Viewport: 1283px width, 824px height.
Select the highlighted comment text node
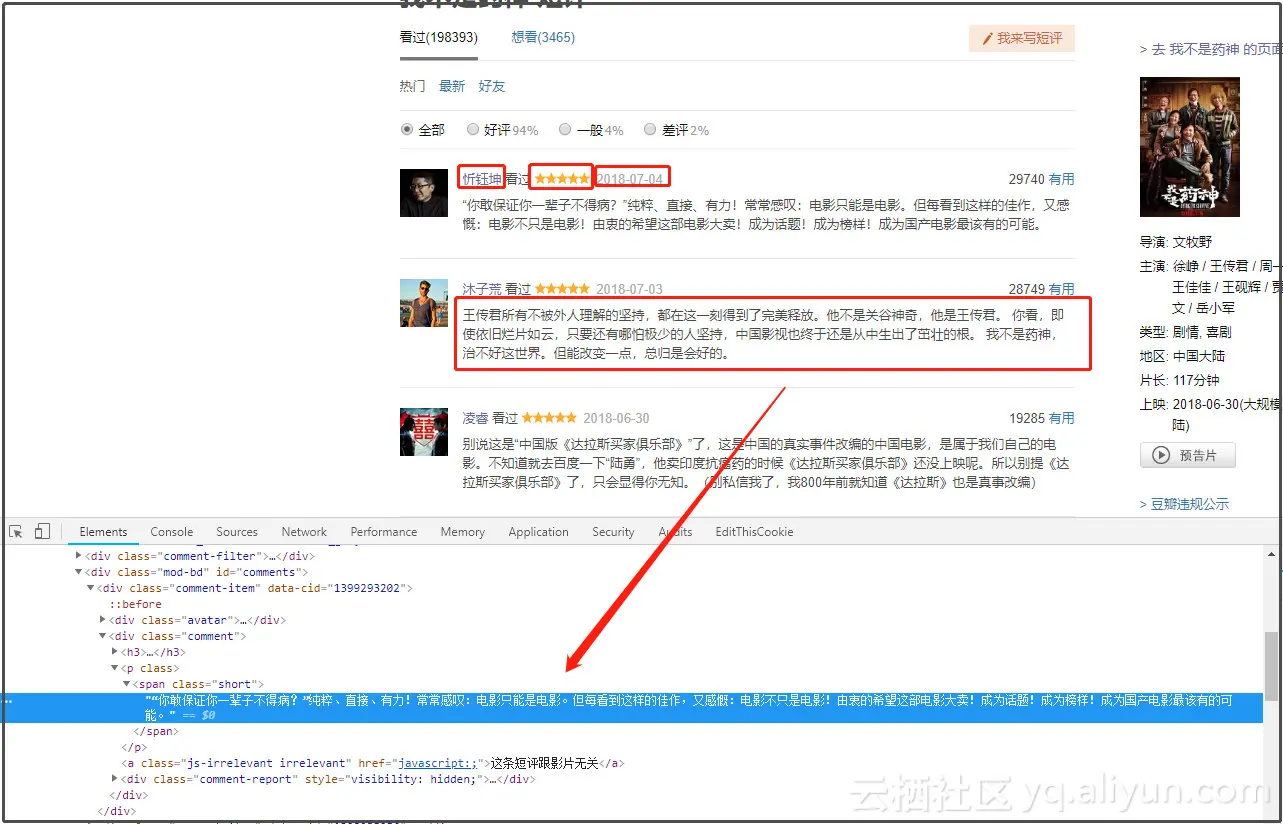(x=632, y=707)
